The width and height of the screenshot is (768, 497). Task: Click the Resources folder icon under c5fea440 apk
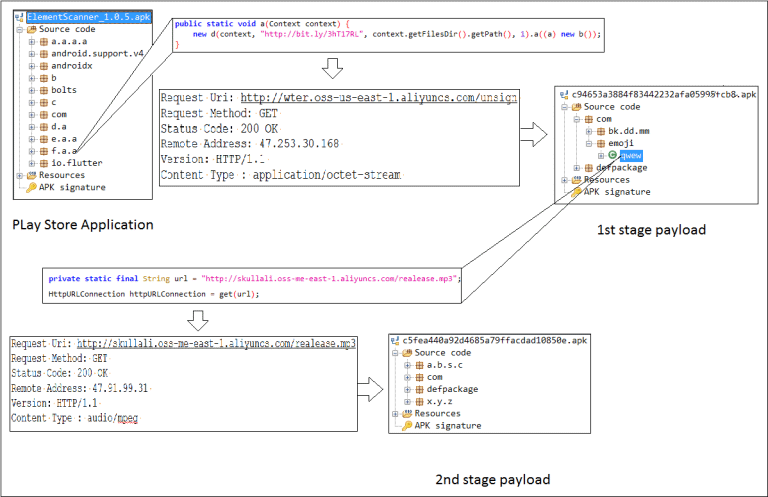(x=407, y=413)
